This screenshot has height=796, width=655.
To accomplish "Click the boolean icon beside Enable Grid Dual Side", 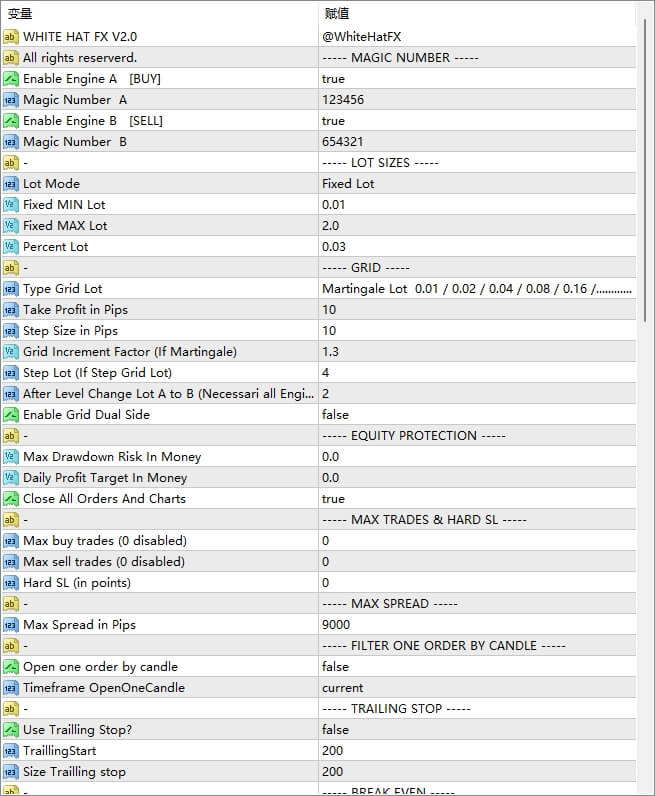I will [x=10, y=415].
